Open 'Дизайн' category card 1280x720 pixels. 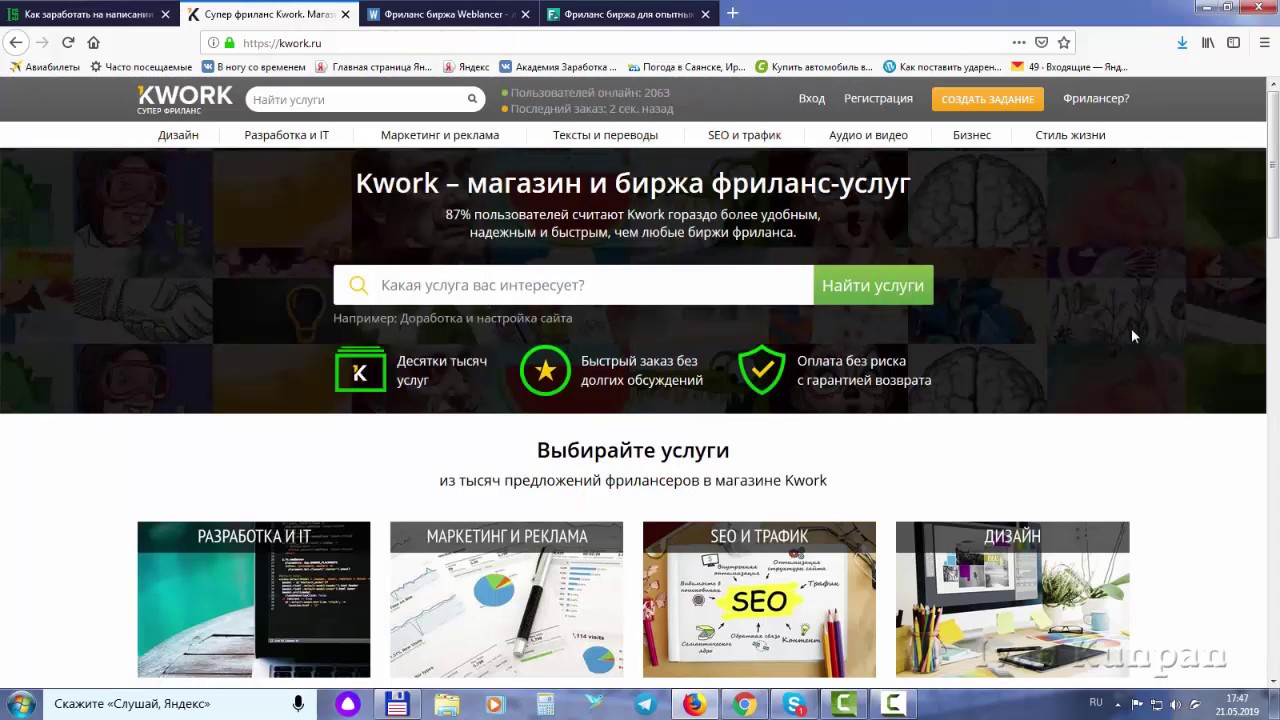(x=1012, y=599)
